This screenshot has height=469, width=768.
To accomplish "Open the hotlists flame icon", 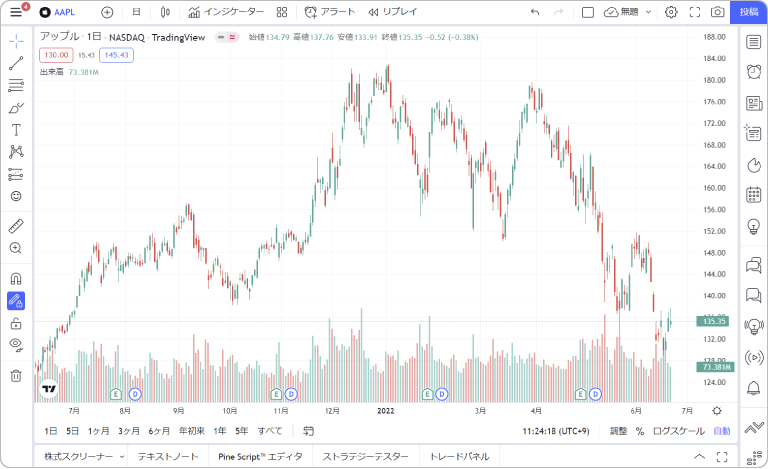I will [x=754, y=165].
